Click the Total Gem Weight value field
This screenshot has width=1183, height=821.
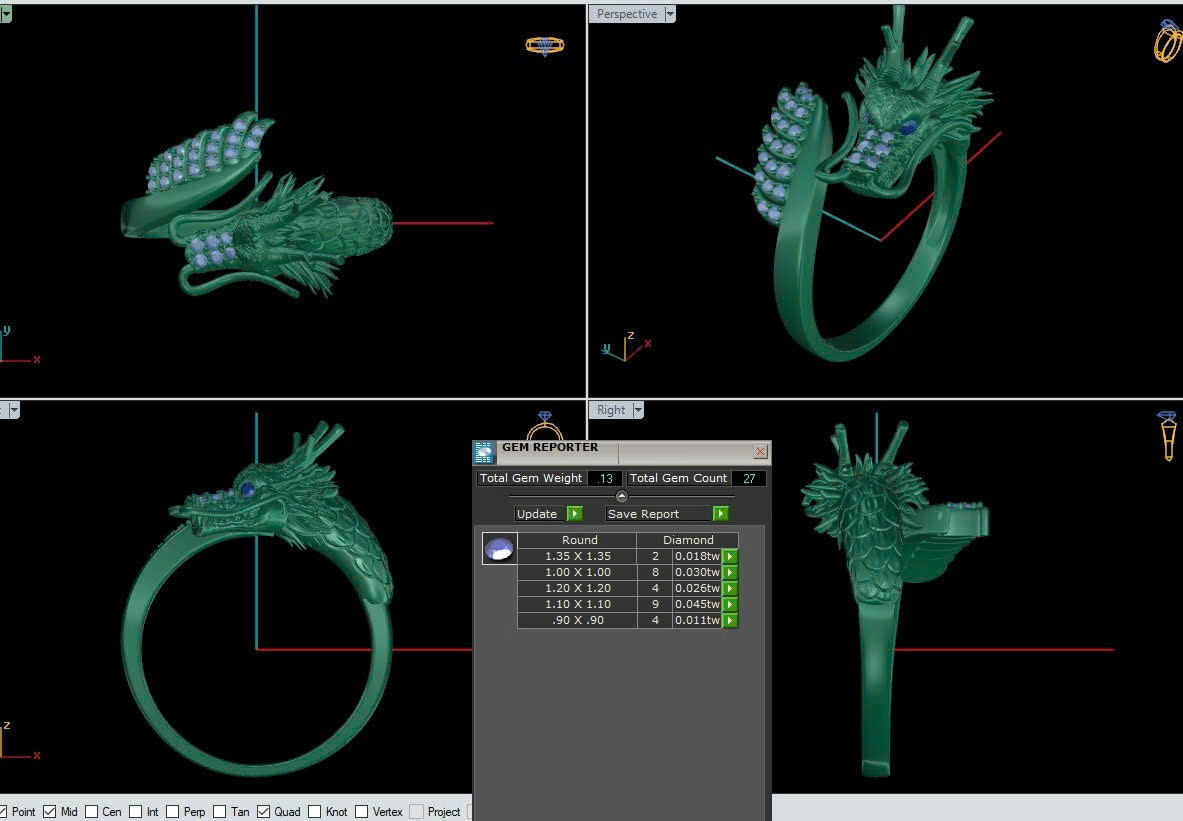pyautogui.click(x=605, y=478)
